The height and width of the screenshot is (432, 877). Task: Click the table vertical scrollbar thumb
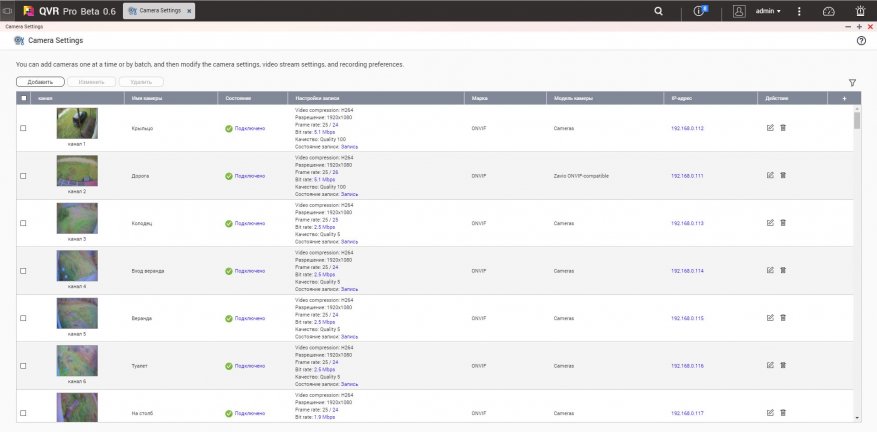point(857,120)
